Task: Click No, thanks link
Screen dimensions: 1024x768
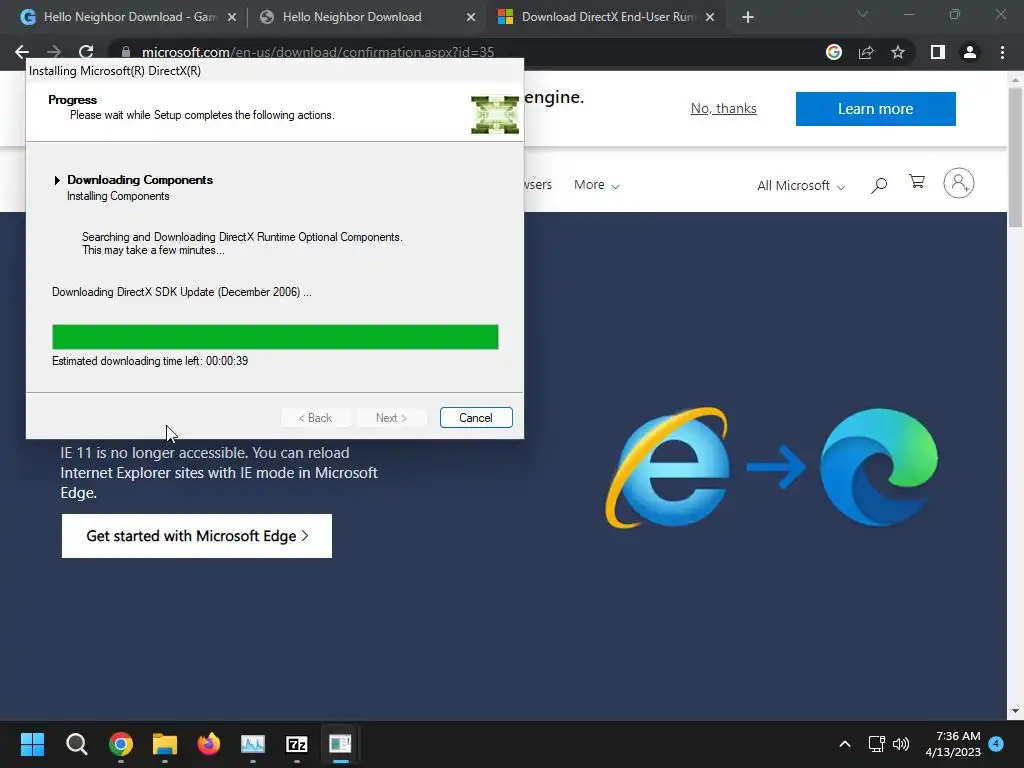Action: [724, 108]
